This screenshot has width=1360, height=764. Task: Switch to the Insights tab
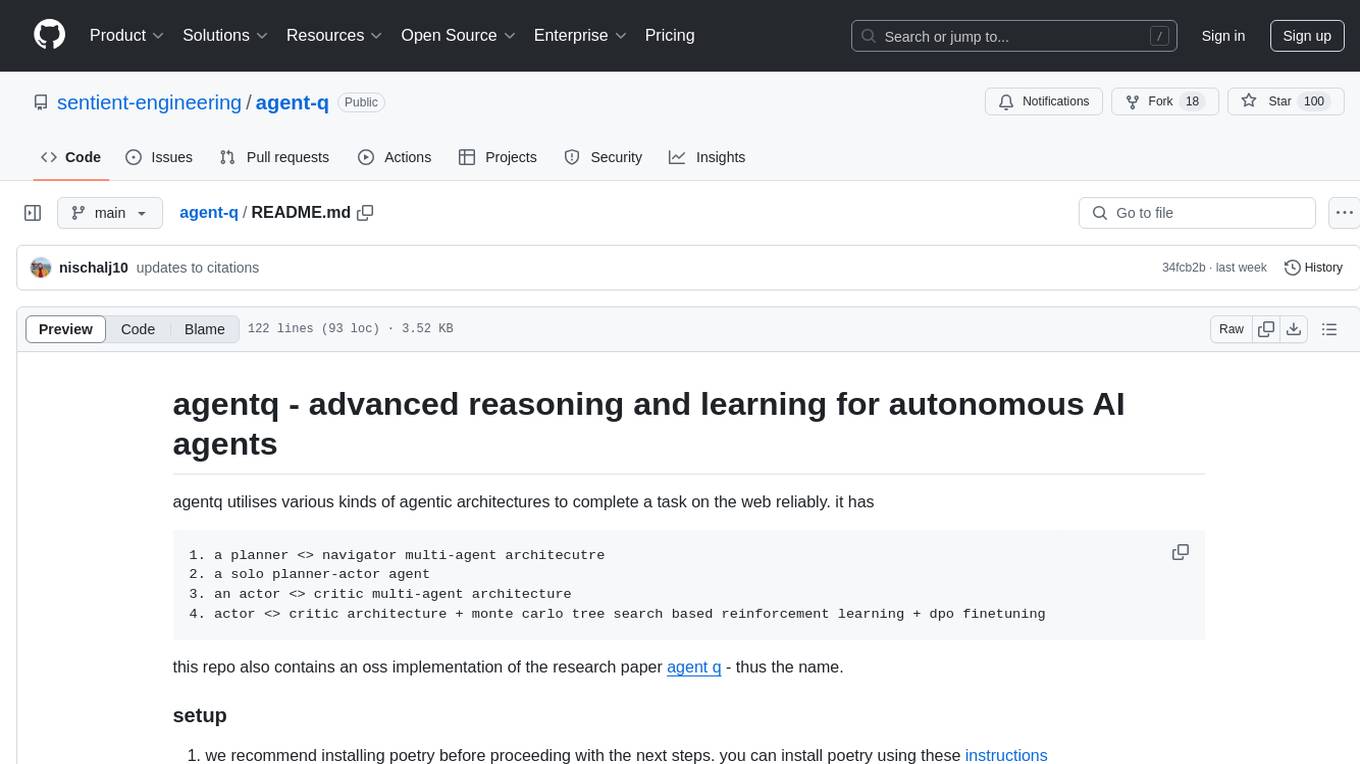pos(707,157)
